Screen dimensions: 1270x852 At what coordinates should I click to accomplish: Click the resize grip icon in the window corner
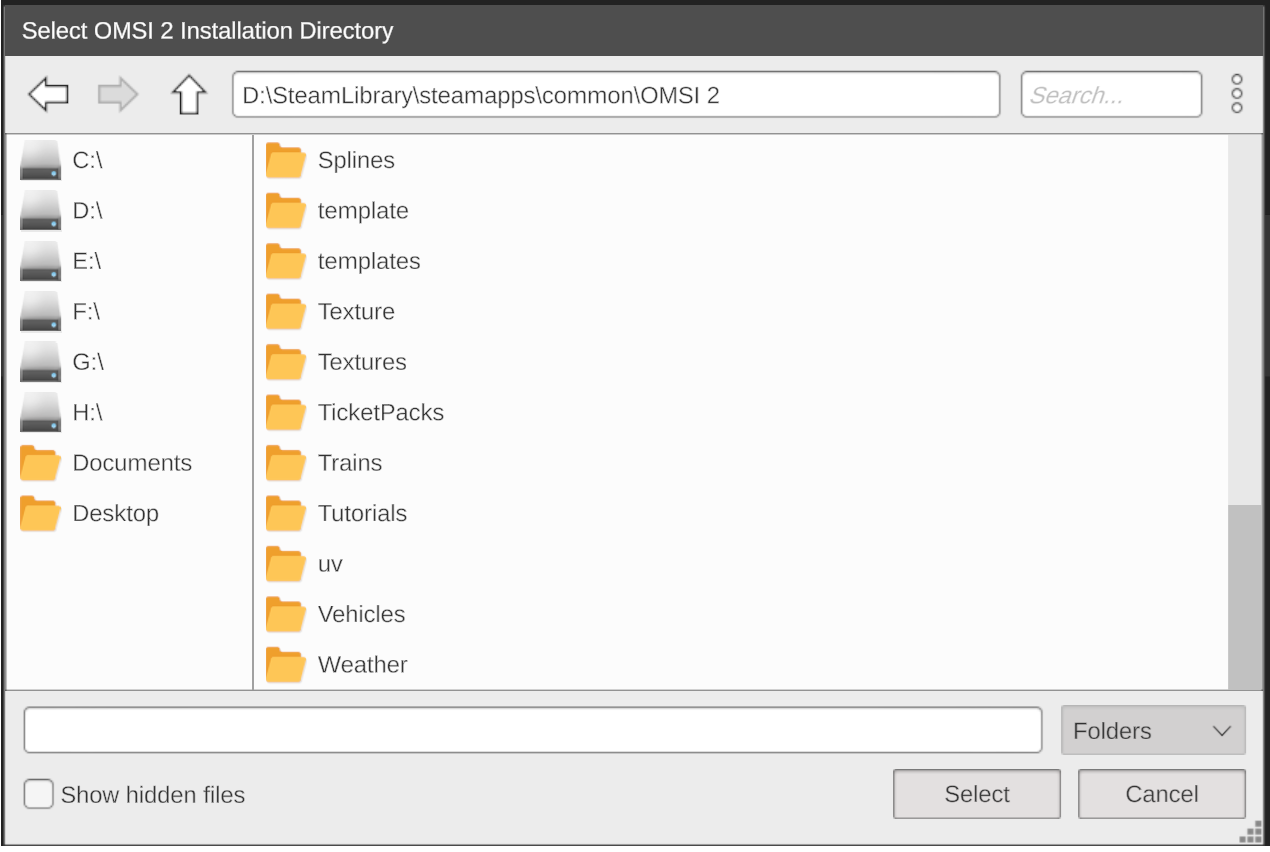[x=1250, y=833]
